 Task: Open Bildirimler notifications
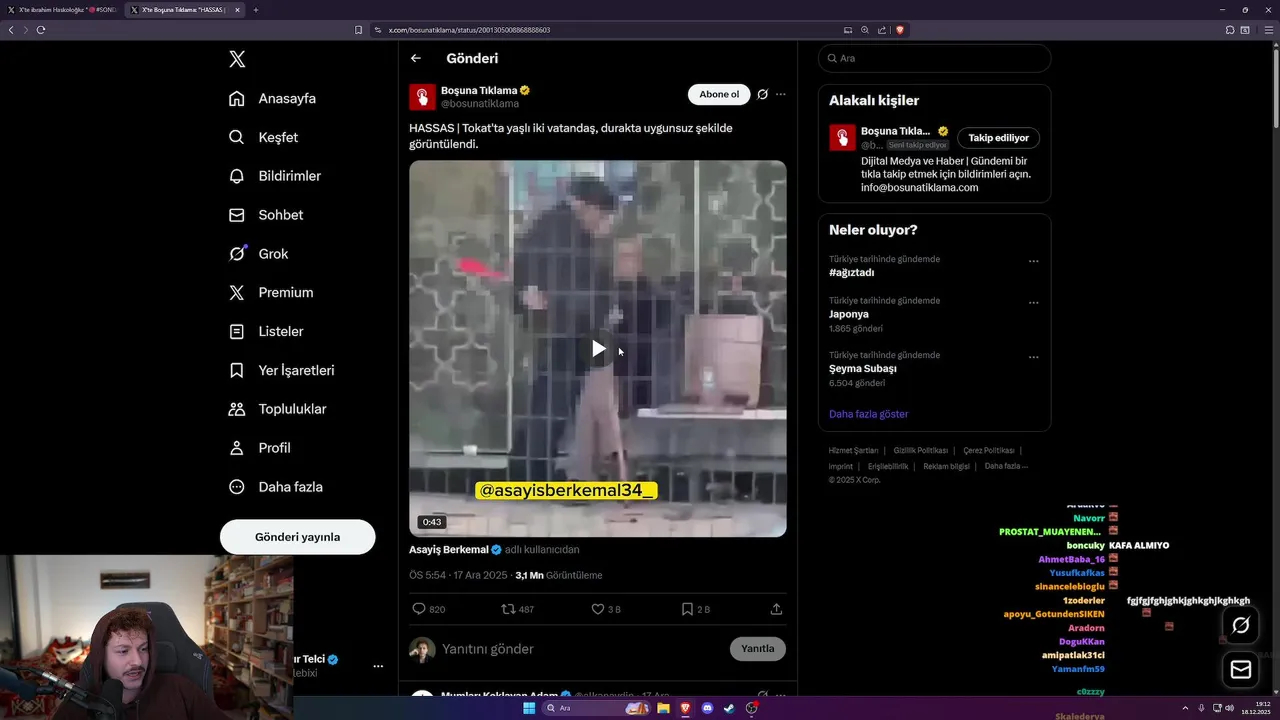(x=275, y=176)
